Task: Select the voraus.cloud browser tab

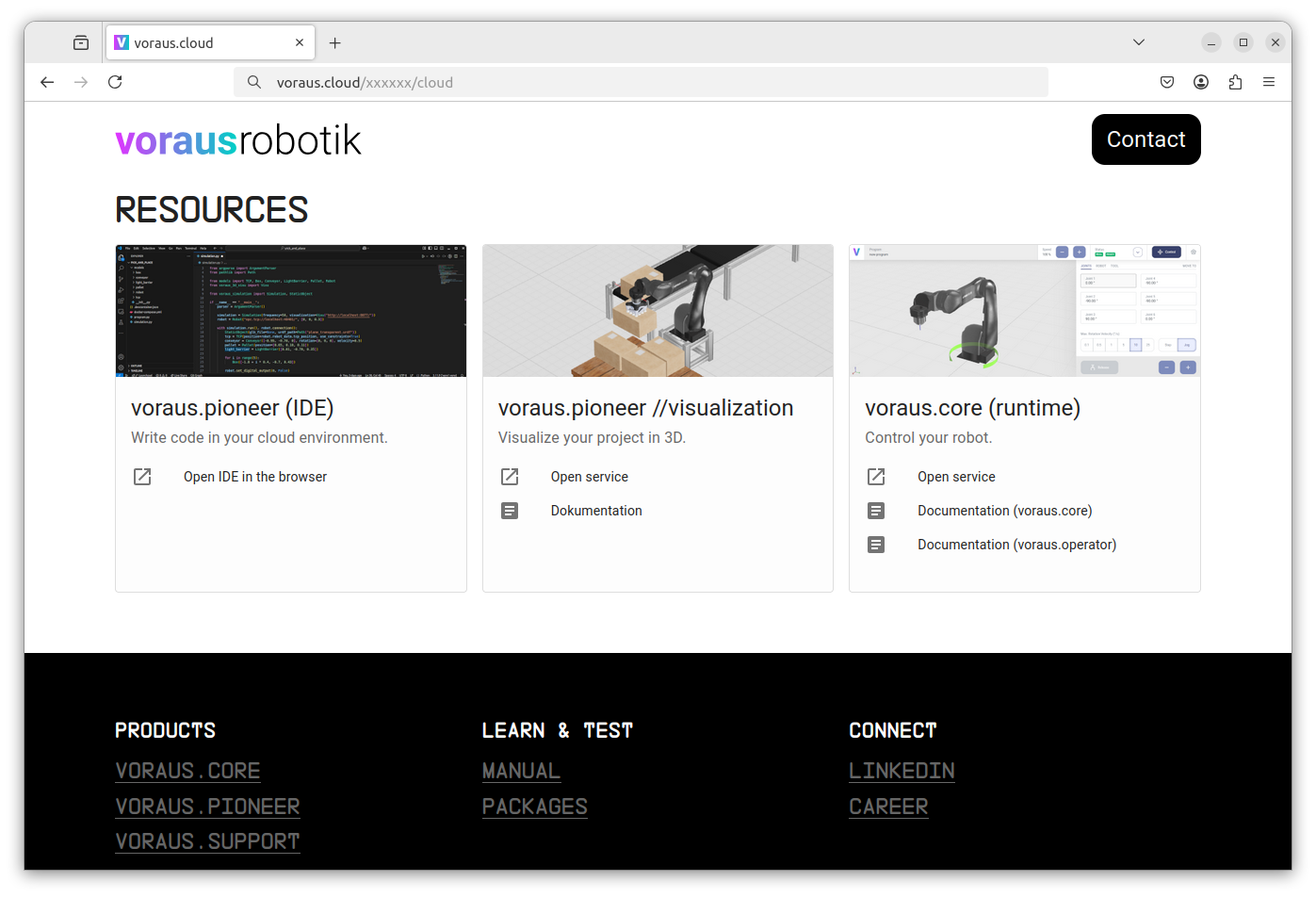Action: (x=210, y=42)
